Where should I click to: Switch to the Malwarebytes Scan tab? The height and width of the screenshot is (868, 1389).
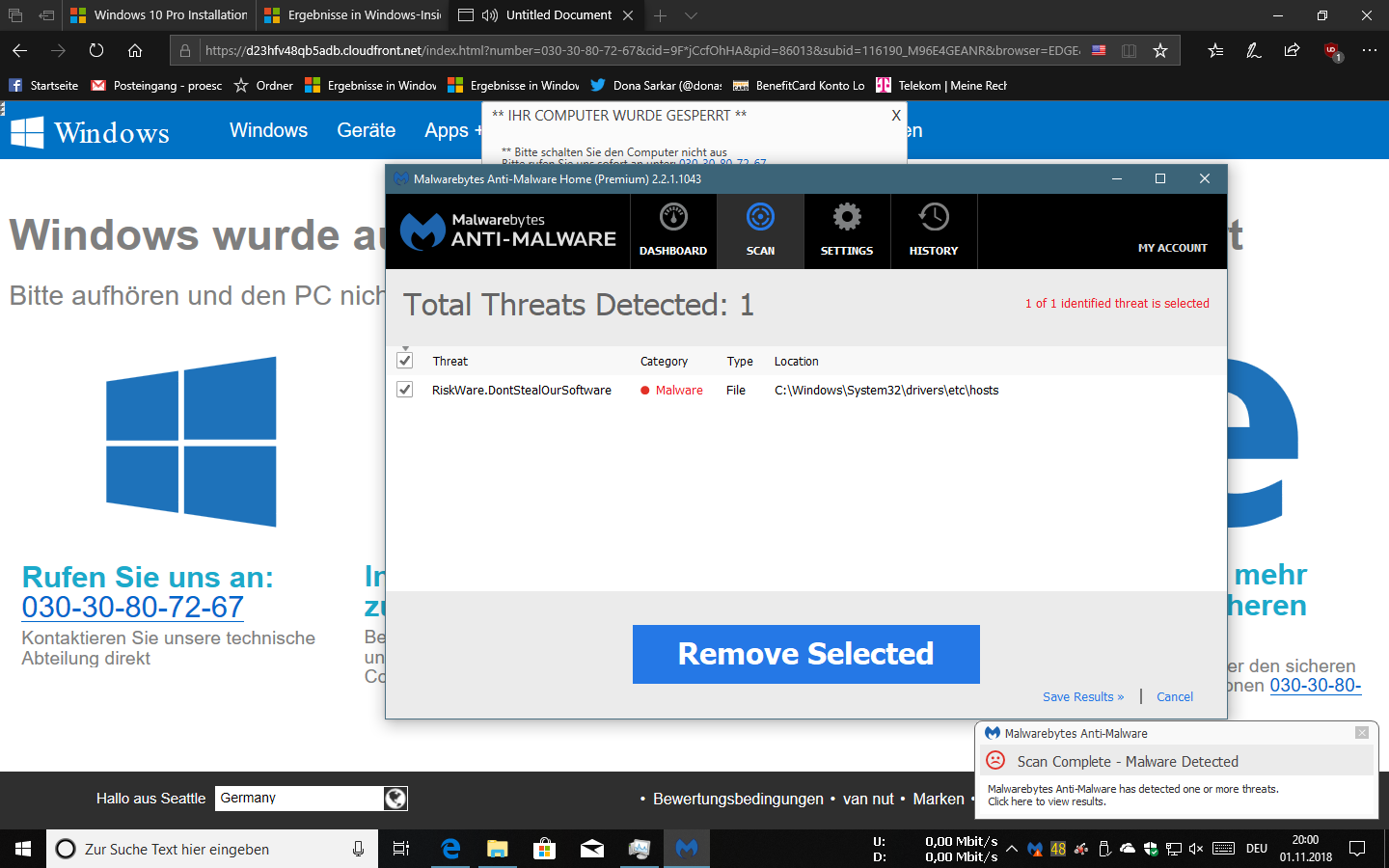click(760, 231)
